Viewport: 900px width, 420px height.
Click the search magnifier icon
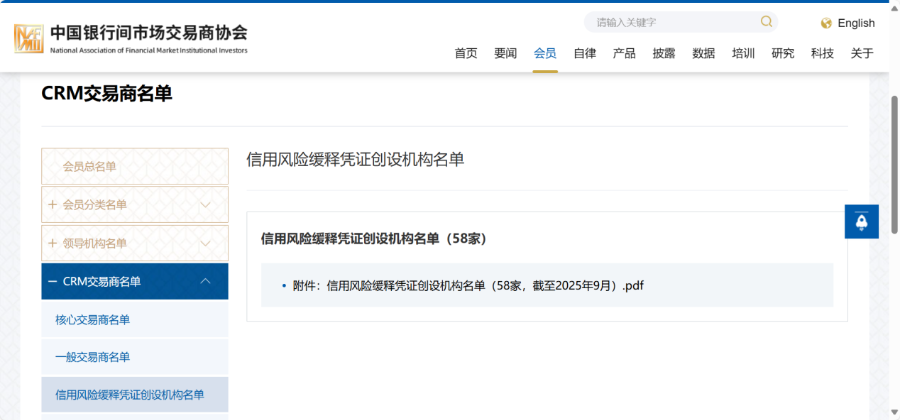pos(767,22)
